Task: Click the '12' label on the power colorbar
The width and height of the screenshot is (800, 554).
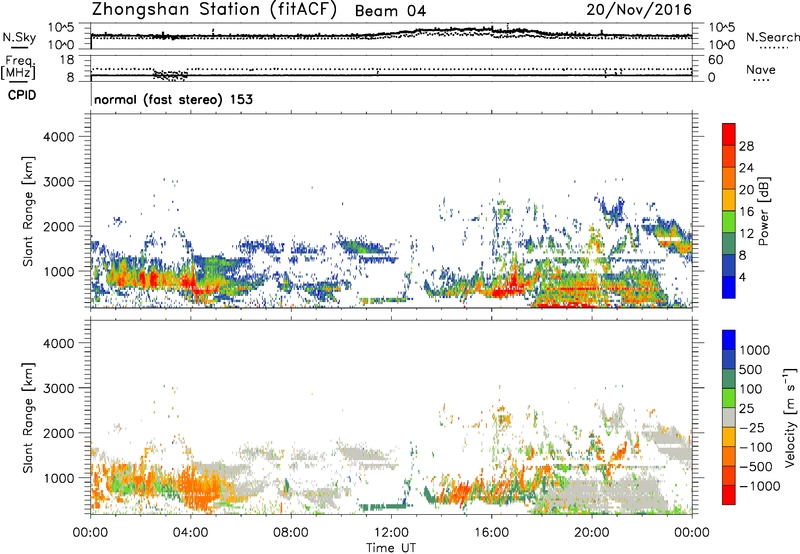Action: (746, 234)
